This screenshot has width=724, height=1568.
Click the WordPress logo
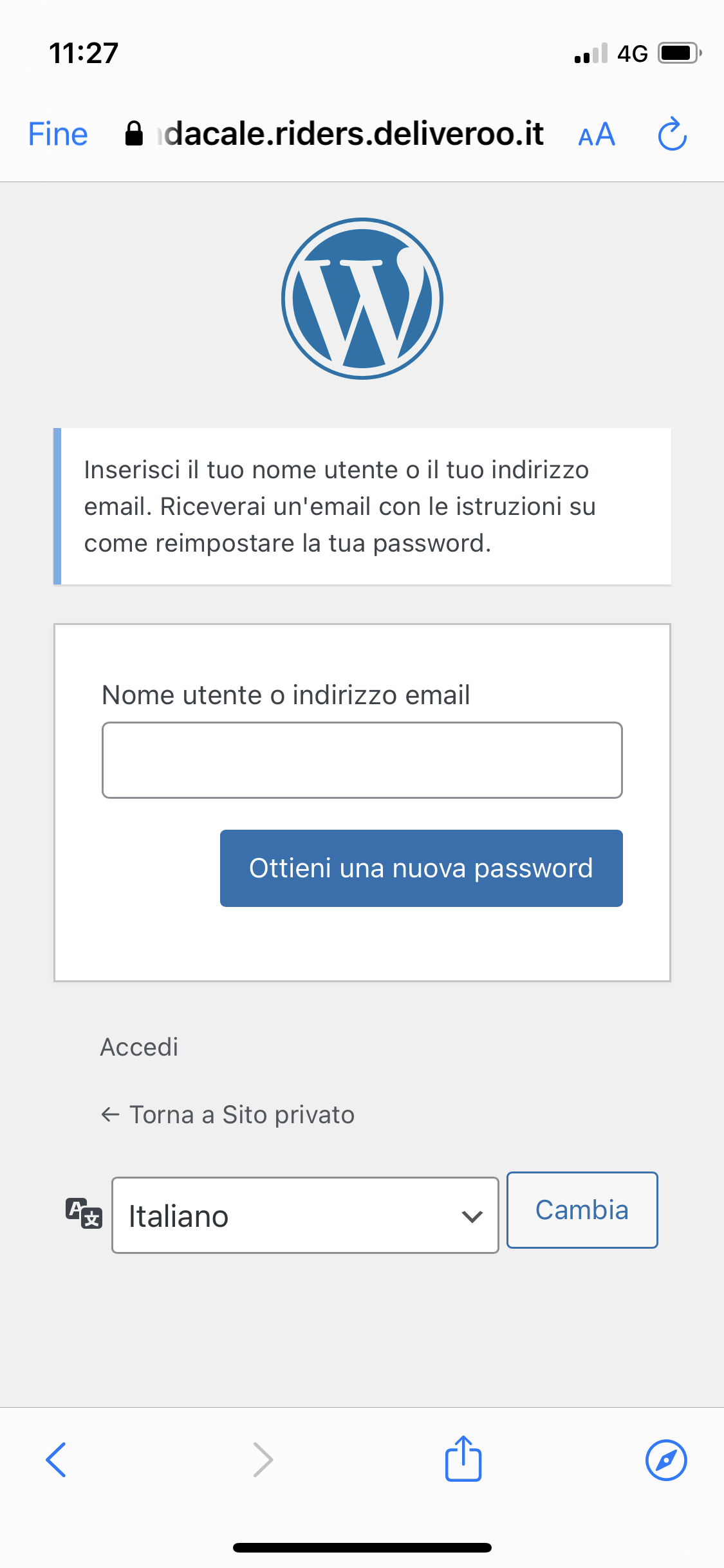point(362,299)
